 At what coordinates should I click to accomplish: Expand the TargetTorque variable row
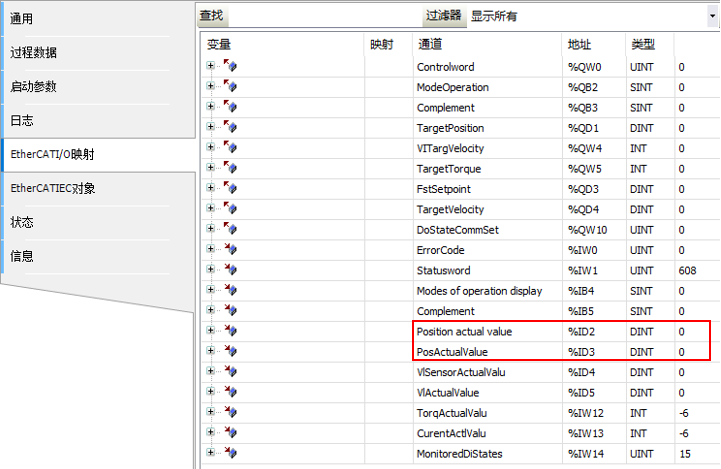[x=211, y=167]
